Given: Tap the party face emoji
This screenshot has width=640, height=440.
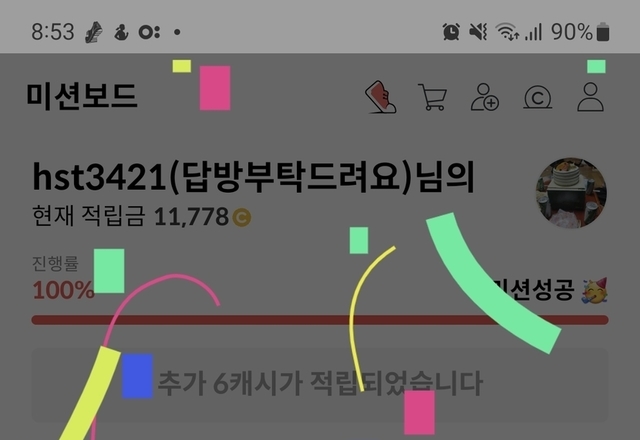Looking at the screenshot, I should pyautogui.click(x=595, y=291).
